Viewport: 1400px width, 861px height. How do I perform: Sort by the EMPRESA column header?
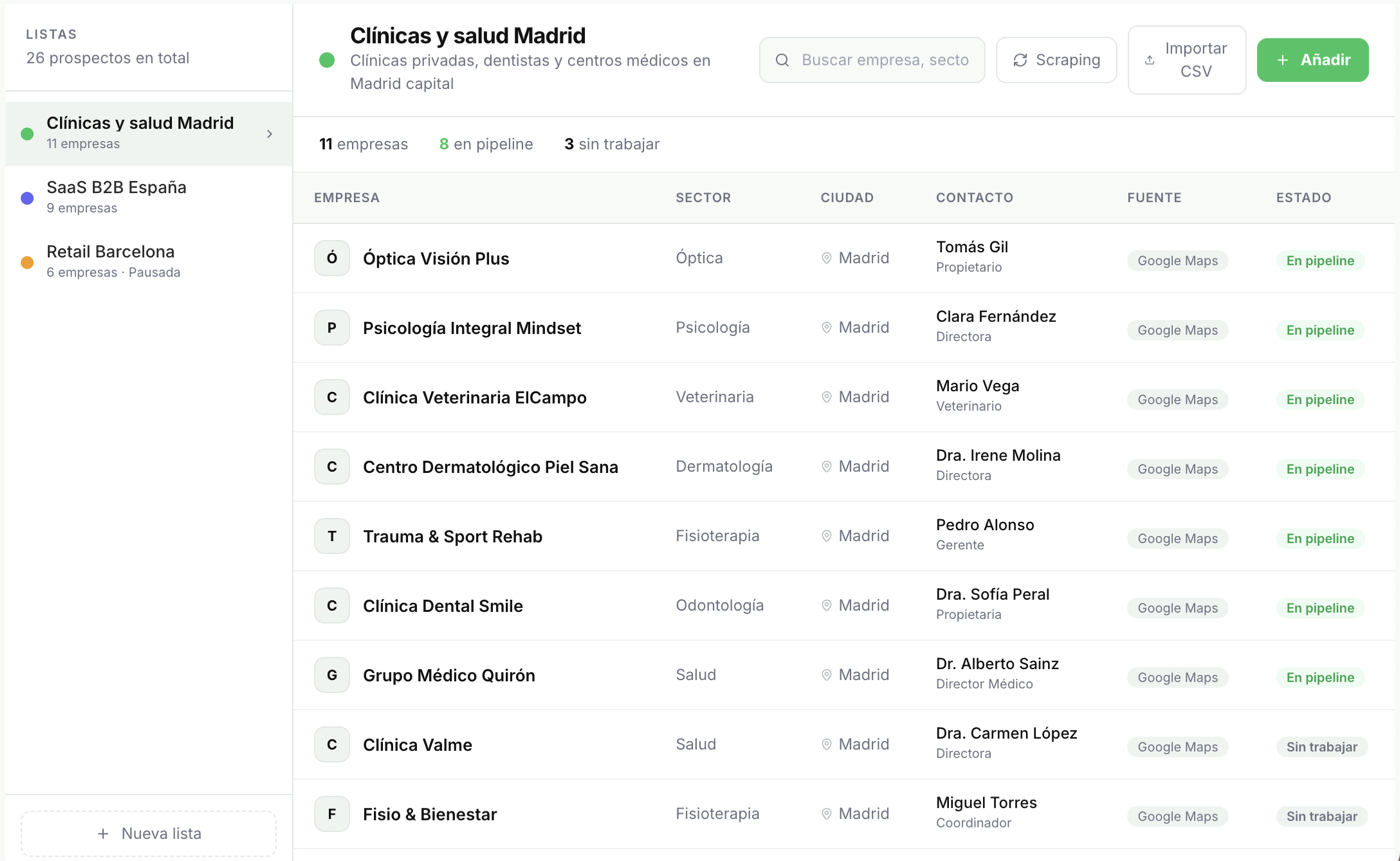[347, 198]
